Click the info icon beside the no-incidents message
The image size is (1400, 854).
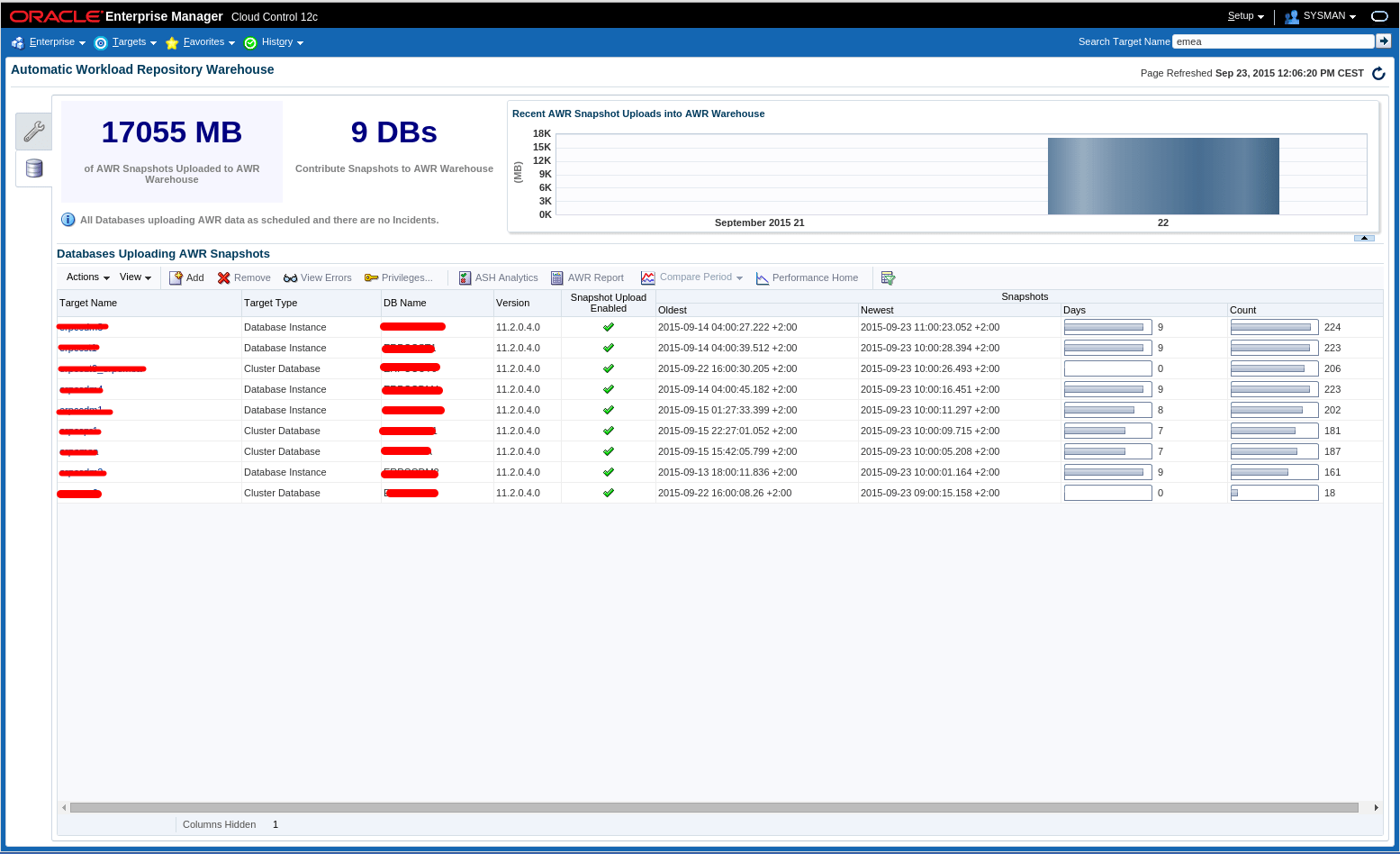tap(68, 220)
